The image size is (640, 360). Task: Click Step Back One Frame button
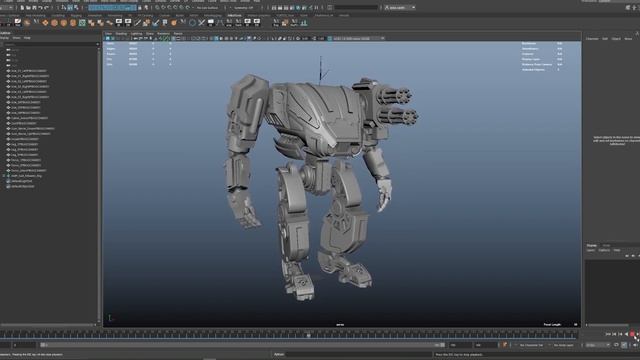[x=620, y=334]
